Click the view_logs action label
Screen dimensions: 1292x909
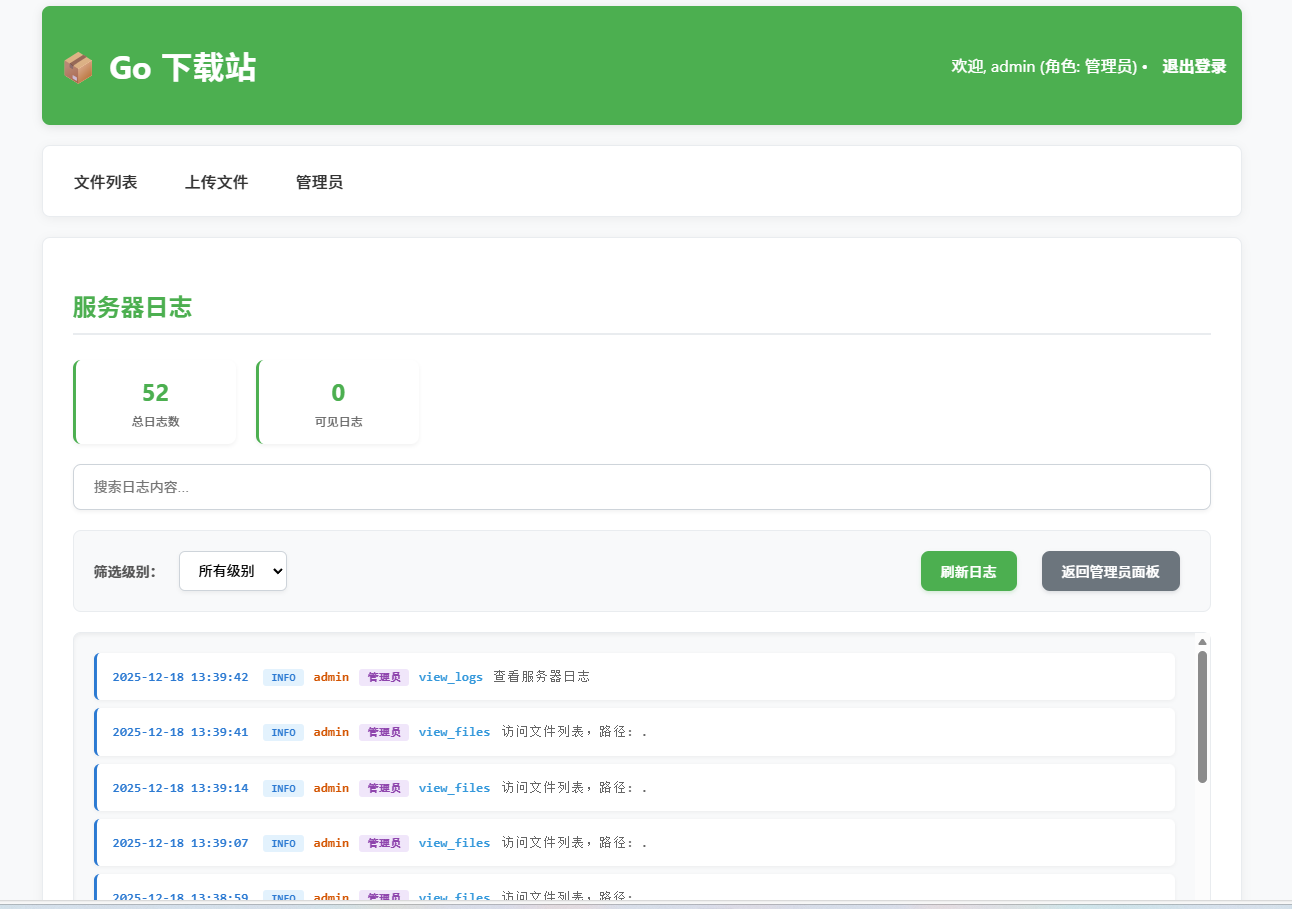coord(451,677)
